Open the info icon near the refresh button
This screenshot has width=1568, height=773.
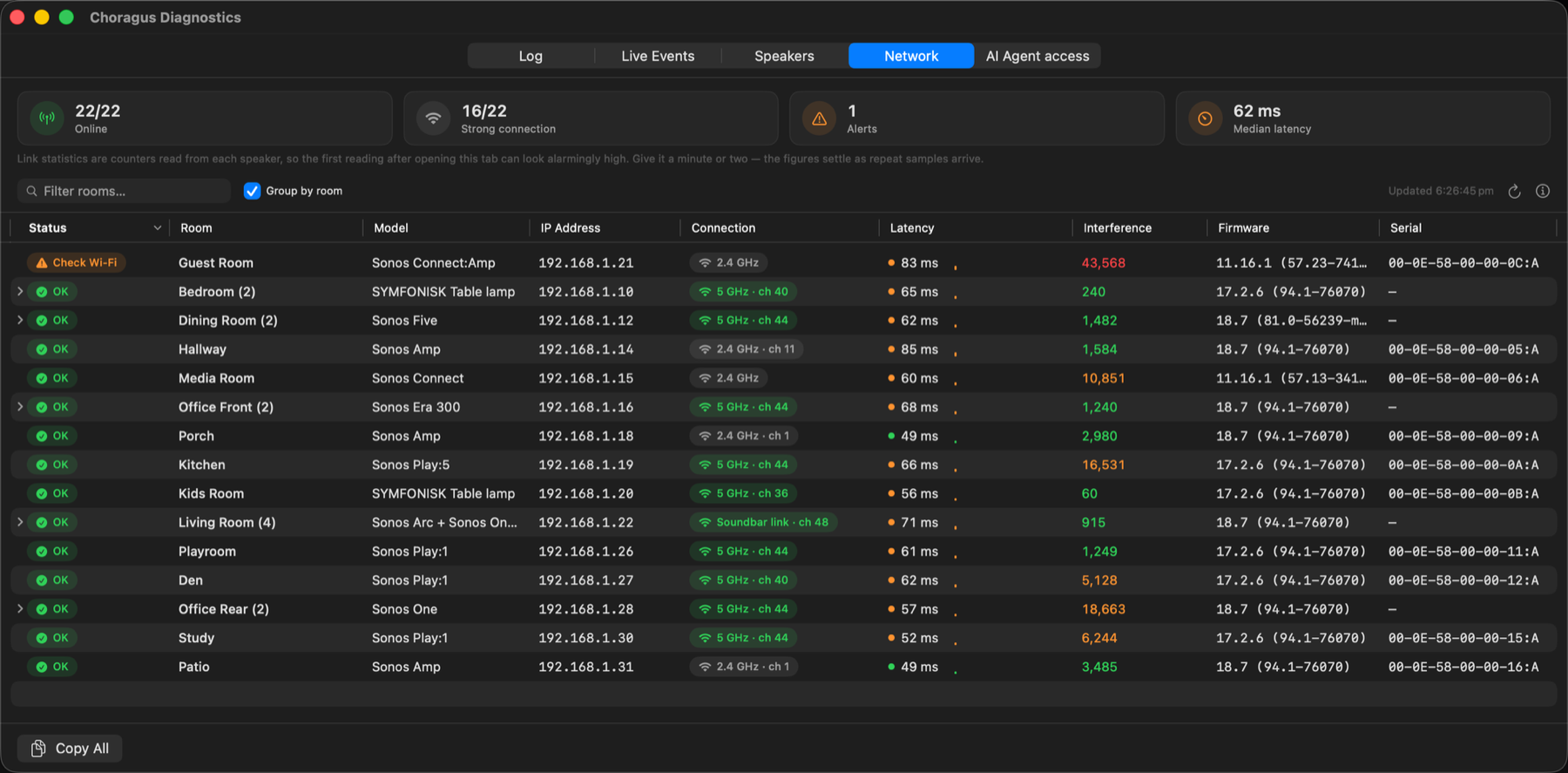[x=1543, y=191]
